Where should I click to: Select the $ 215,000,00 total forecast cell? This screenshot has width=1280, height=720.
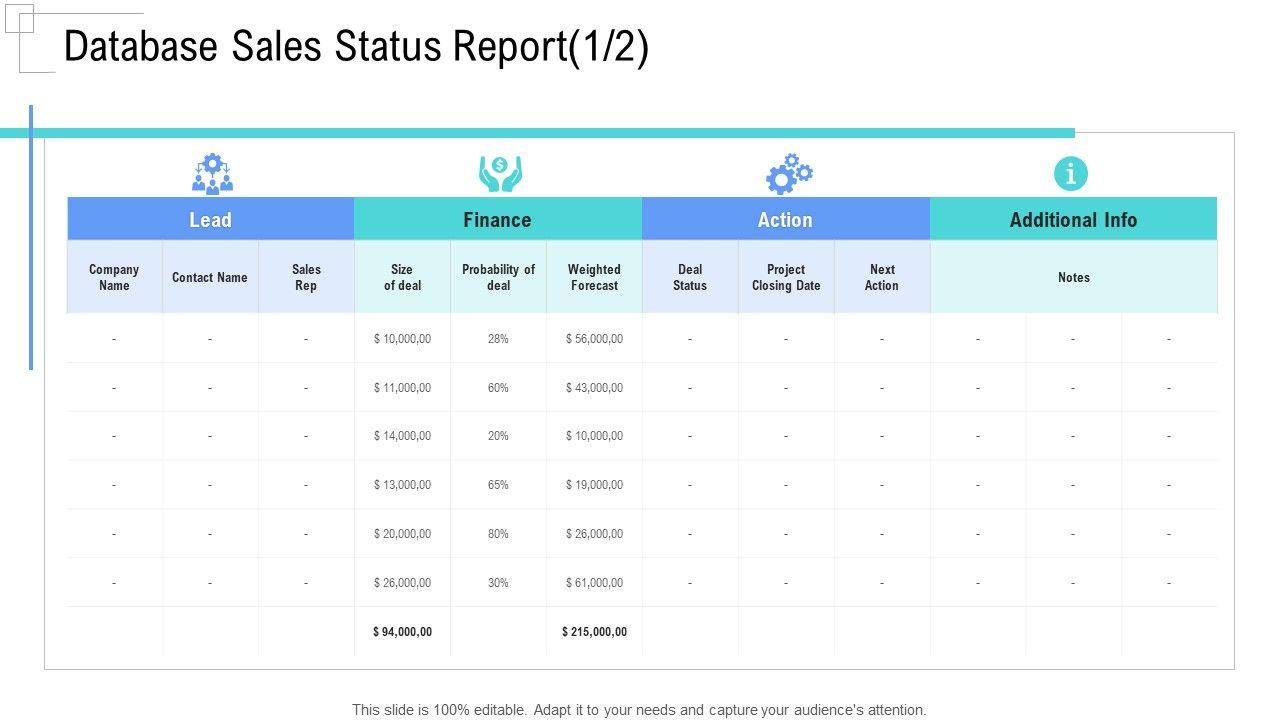pyautogui.click(x=594, y=632)
